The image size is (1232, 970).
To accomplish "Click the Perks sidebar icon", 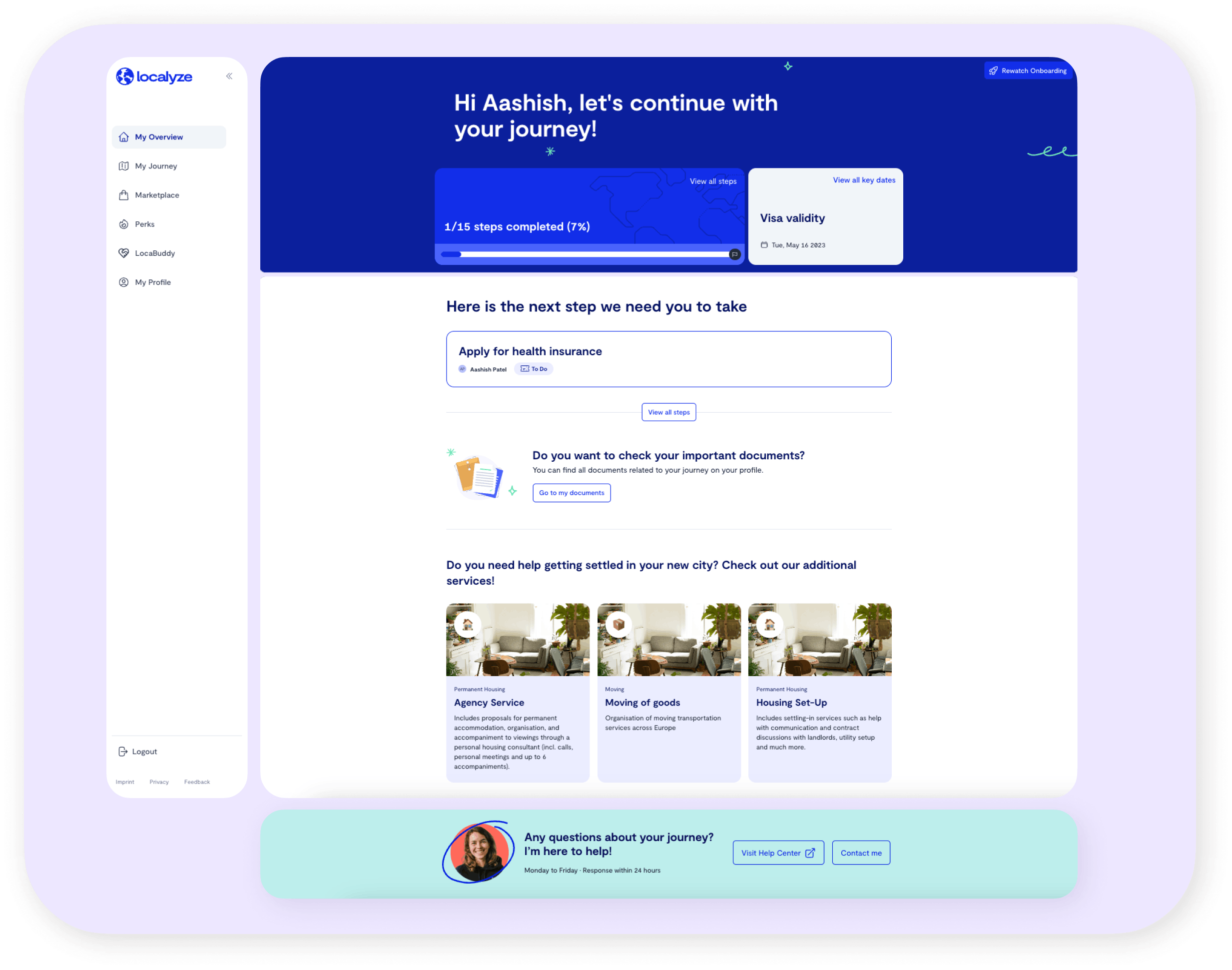I will (124, 224).
